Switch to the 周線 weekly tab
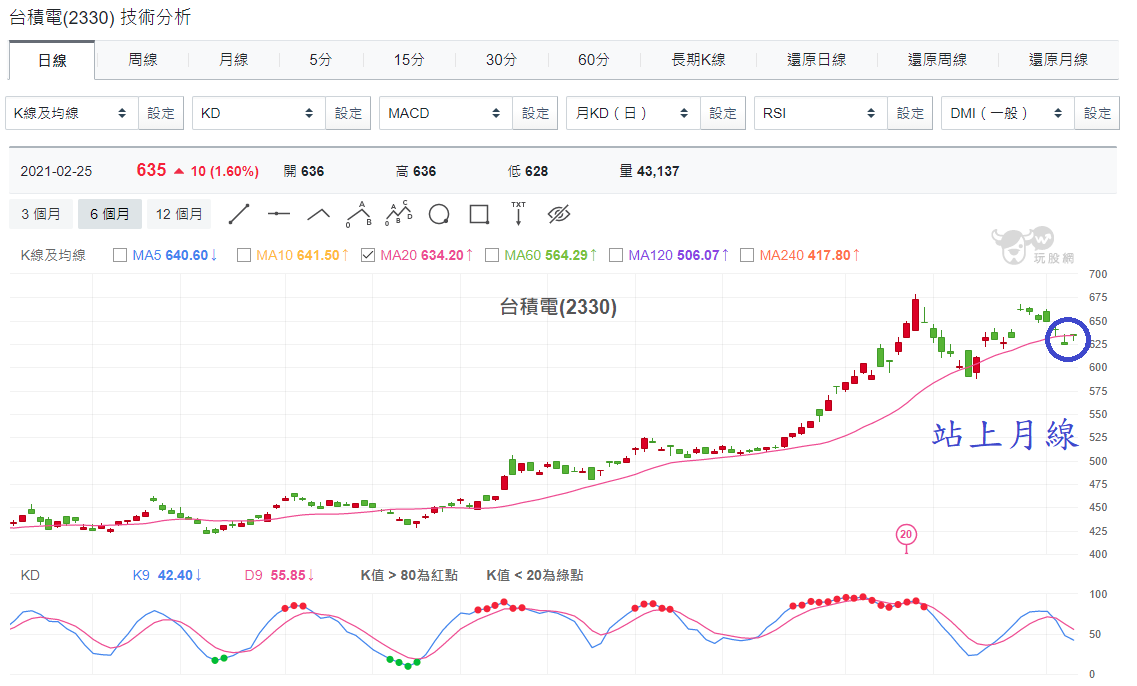The height and width of the screenshot is (686, 1137). 142,60
